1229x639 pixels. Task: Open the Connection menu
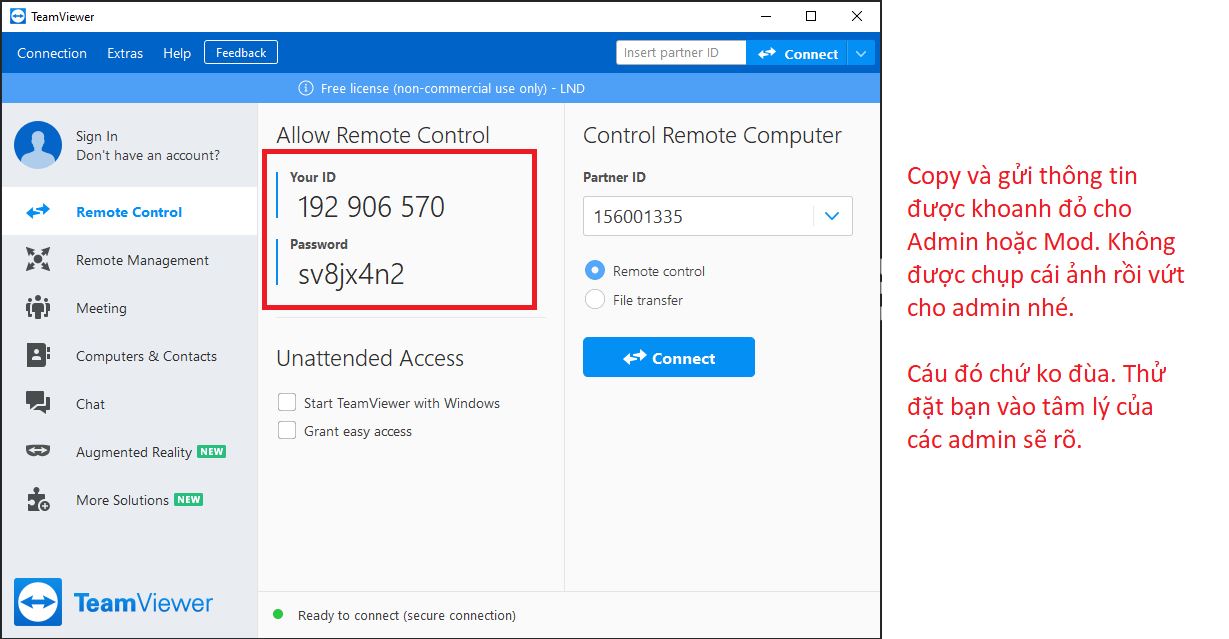[52, 53]
